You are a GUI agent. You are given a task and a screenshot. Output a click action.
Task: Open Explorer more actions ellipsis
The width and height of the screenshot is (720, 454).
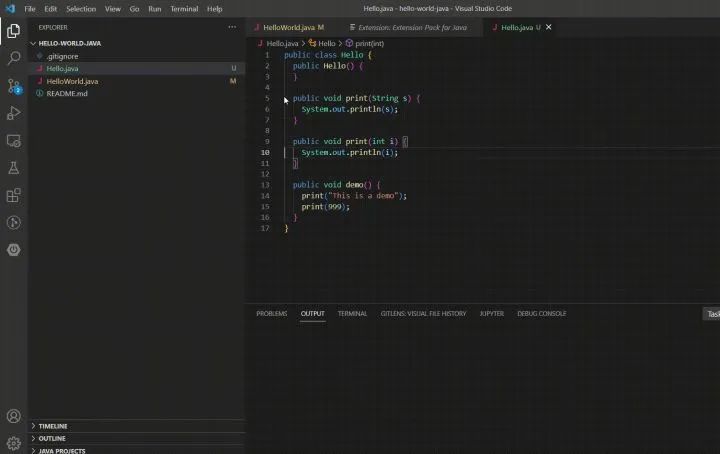click(233, 27)
